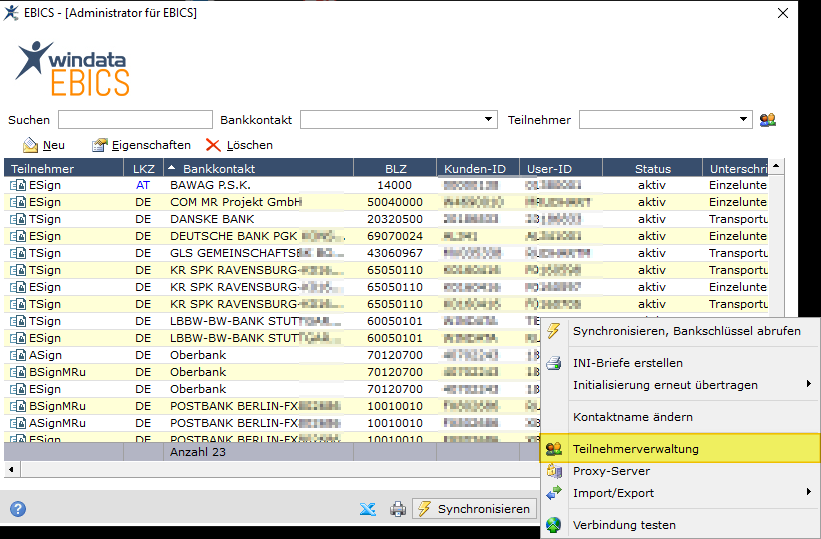Click the Neu envelope icon
The image size is (821, 539).
pos(30,145)
